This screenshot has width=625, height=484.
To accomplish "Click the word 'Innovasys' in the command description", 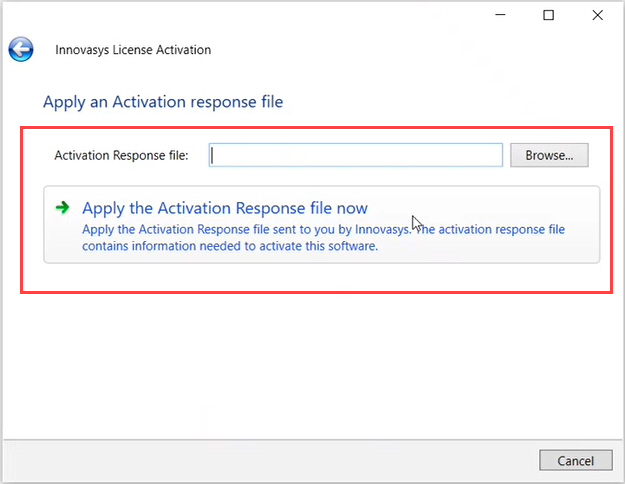I will [x=382, y=229].
